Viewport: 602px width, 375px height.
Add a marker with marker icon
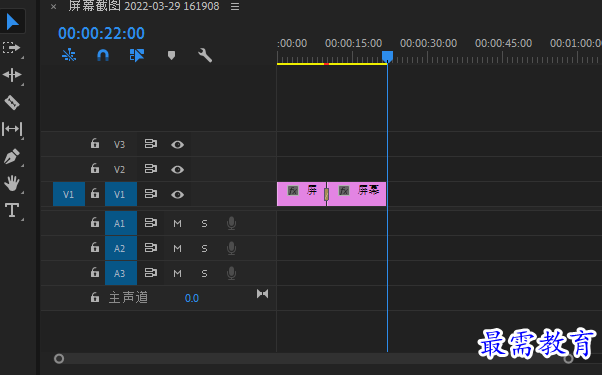[x=171, y=55]
